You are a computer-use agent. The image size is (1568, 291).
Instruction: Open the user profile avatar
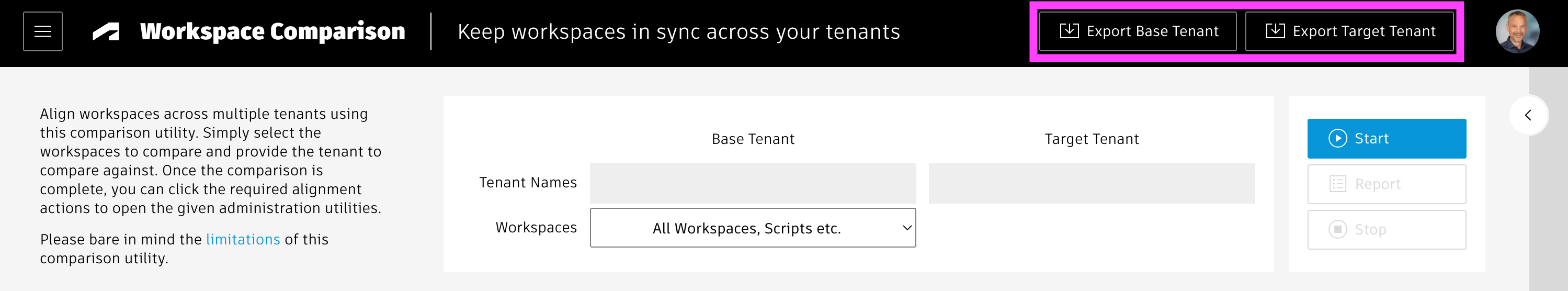tap(1517, 31)
